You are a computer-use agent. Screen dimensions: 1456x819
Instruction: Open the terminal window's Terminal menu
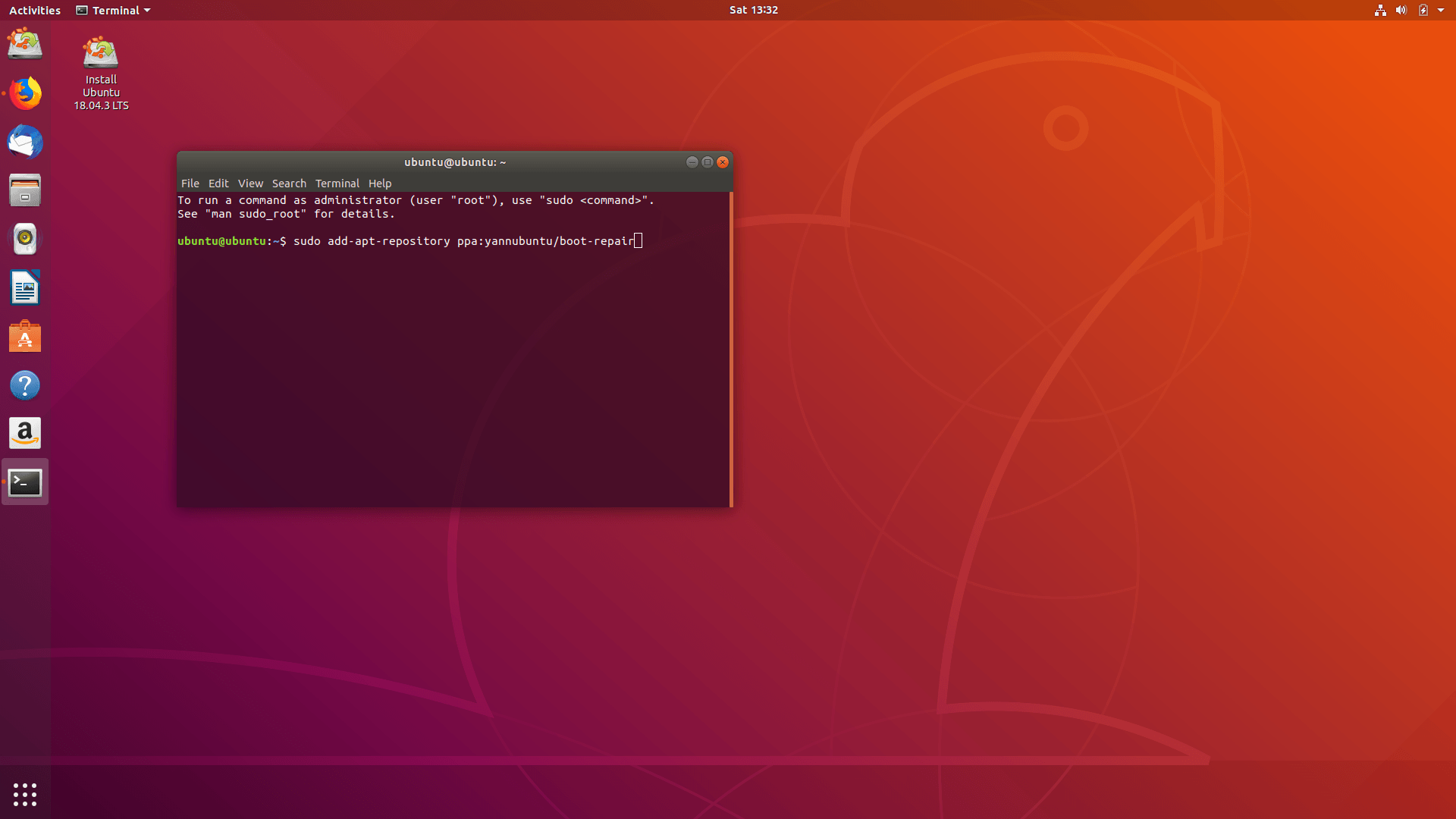pyautogui.click(x=337, y=184)
